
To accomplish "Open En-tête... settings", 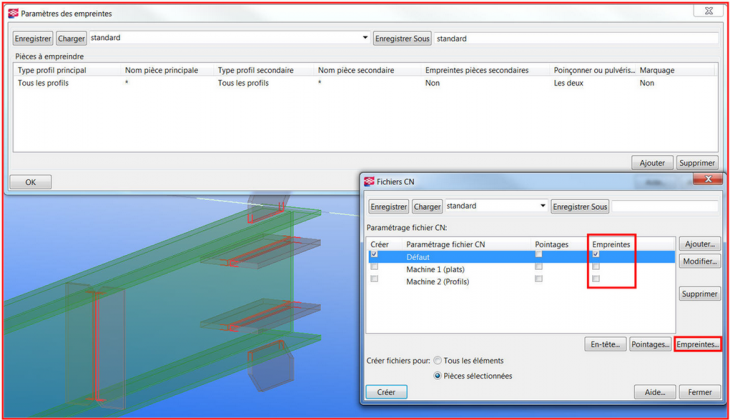I will tap(605, 344).
